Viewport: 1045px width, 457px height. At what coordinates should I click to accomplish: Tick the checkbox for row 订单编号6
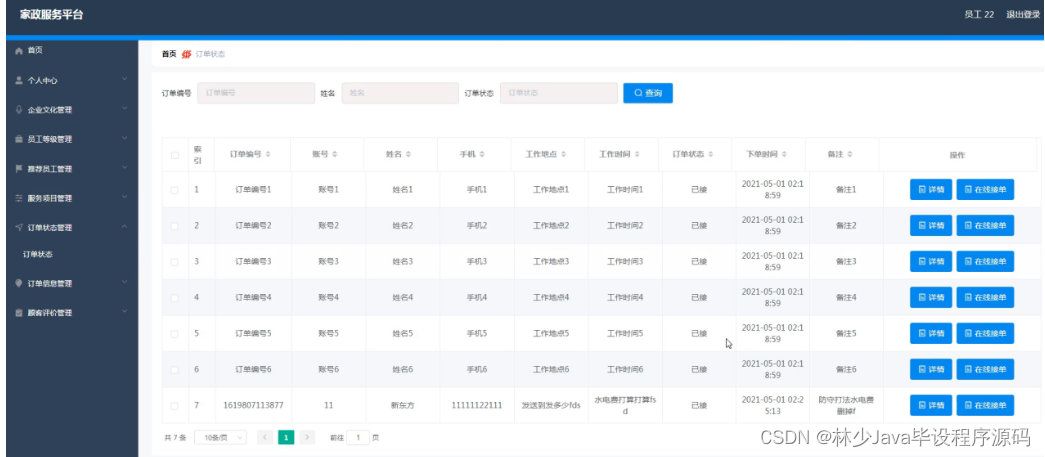pos(175,370)
